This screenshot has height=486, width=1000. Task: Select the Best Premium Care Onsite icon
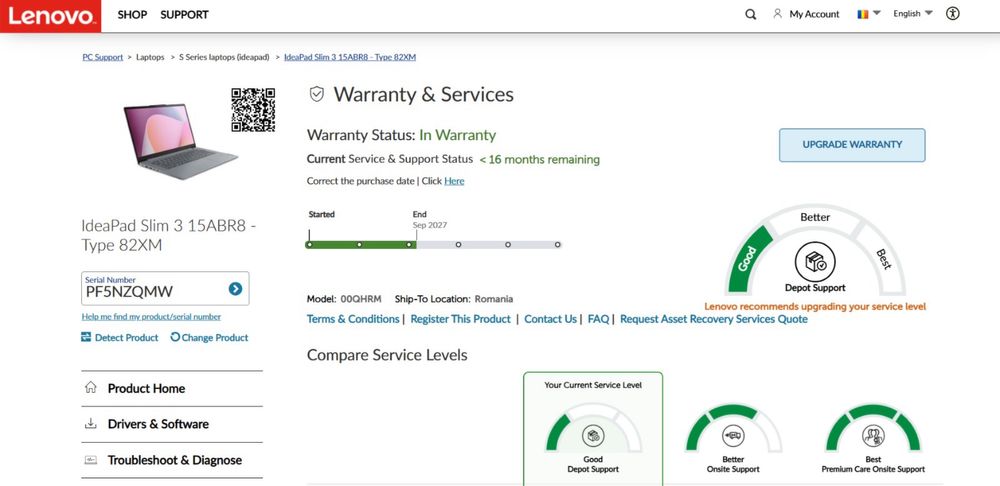pos(873,436)
